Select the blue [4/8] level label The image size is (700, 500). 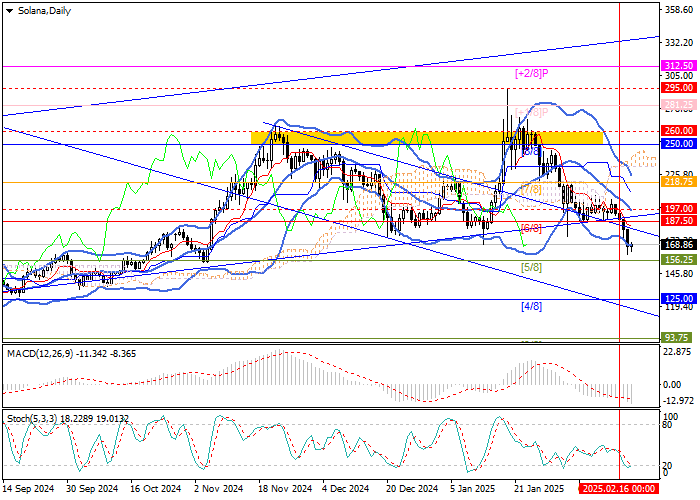click(x=530, y=306)
